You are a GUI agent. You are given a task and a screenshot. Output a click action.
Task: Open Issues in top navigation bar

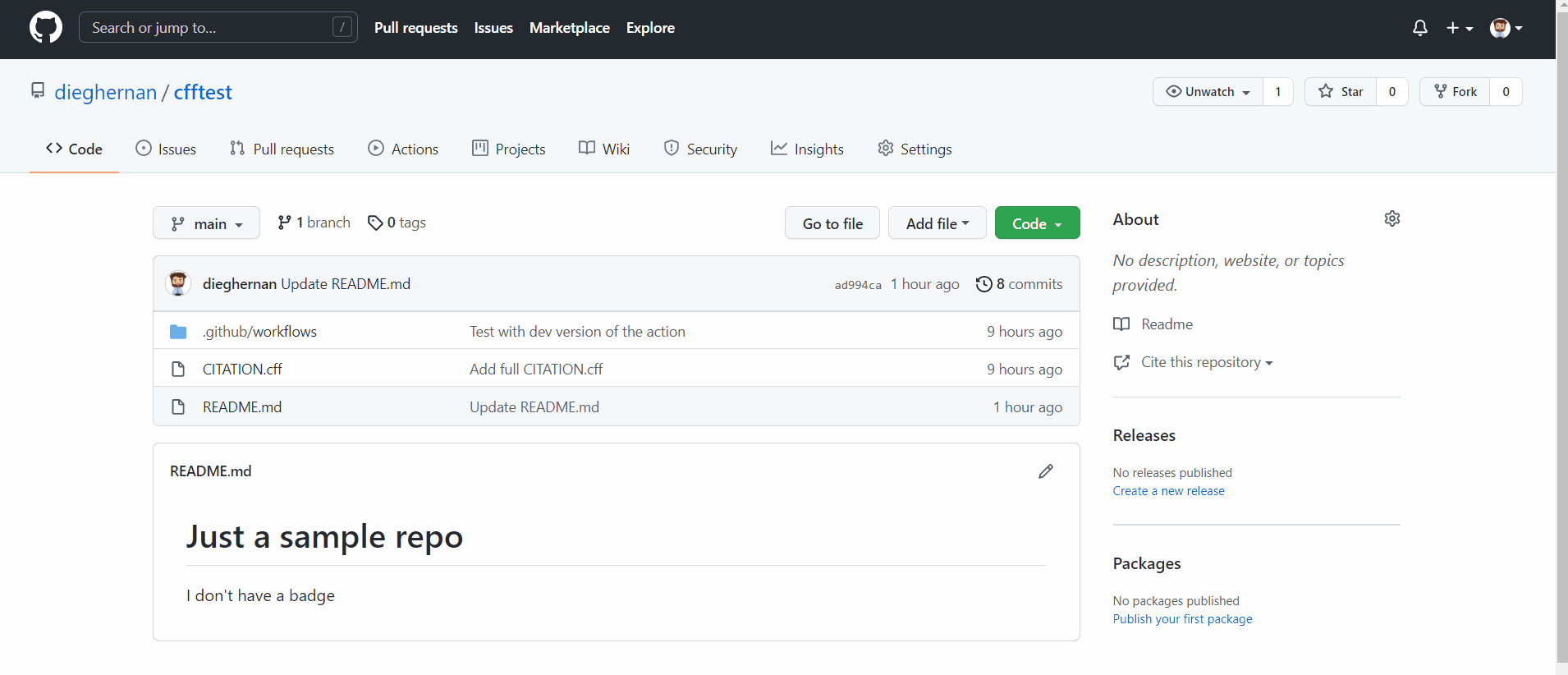[x=493, y=28]
